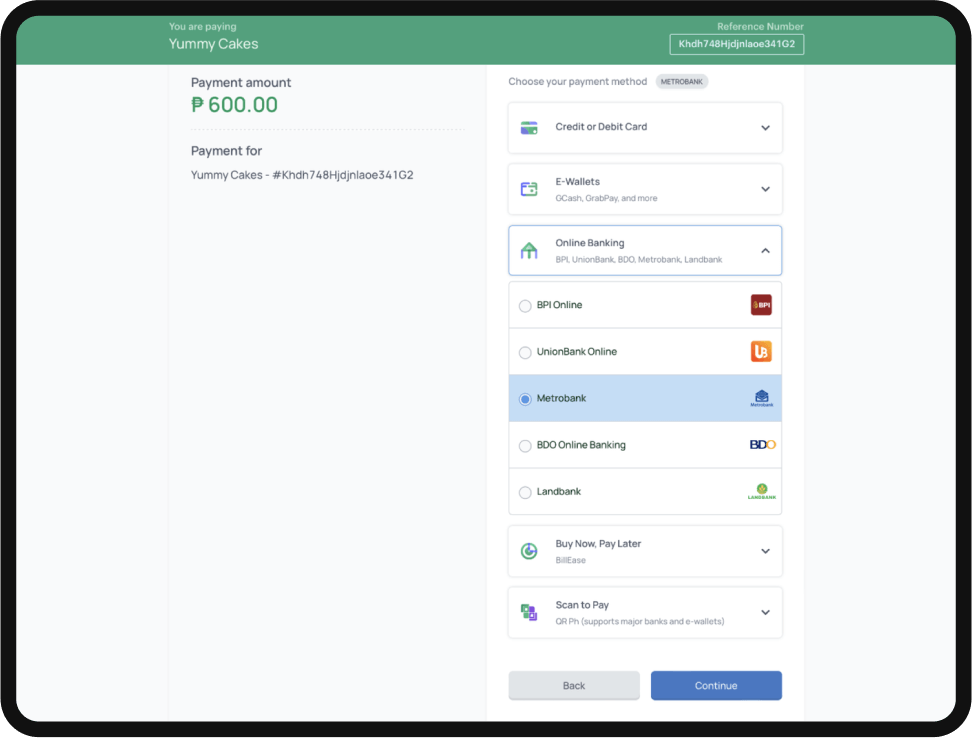Click the Online Banking bank icon

(529, 250)
